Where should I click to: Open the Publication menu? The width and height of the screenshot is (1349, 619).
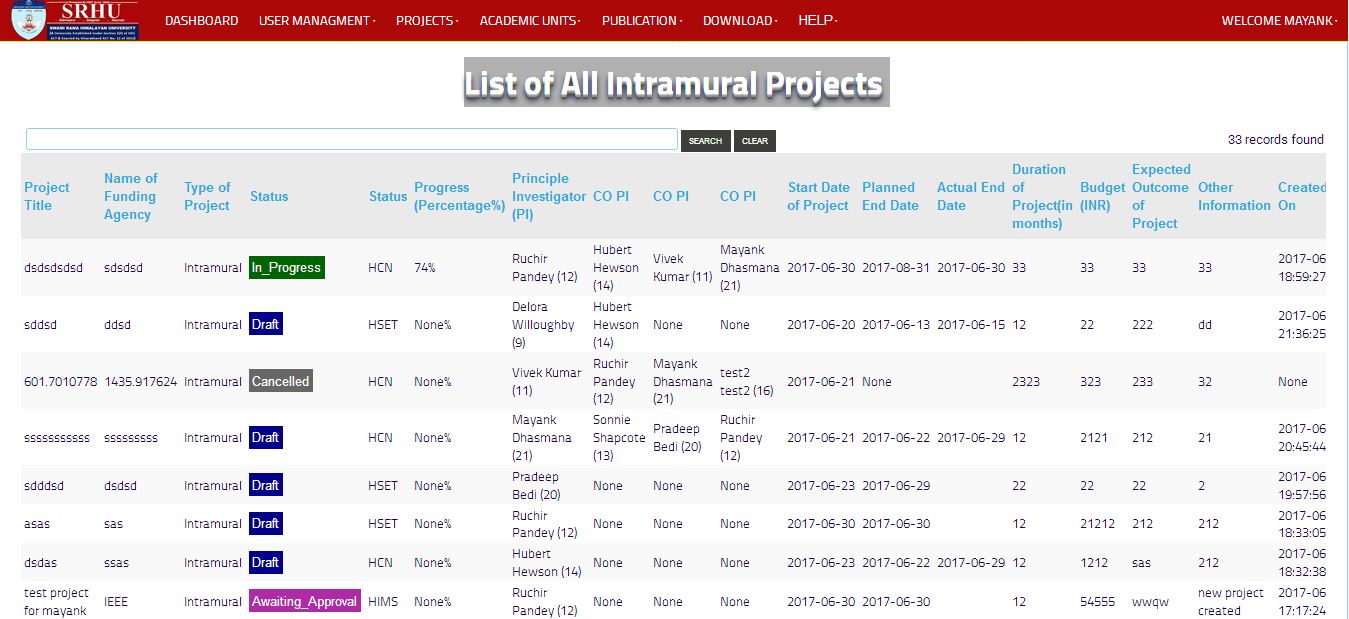[x=642, y=20]
